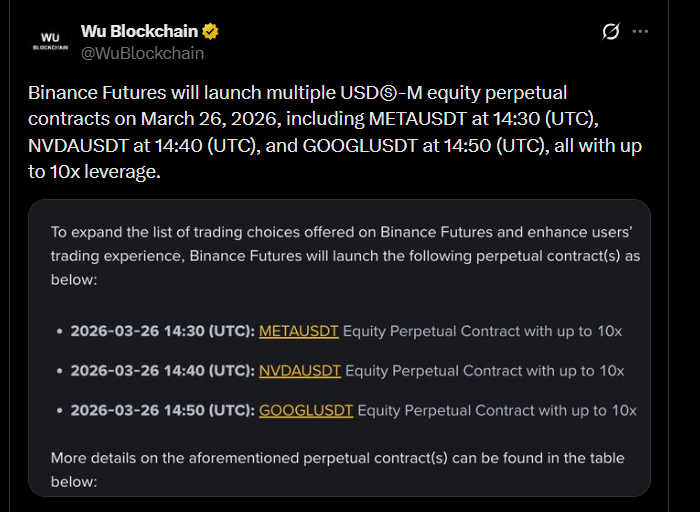700x512 pixels.
Task: Click the Grok explain post icon
Action: point(611,32)
